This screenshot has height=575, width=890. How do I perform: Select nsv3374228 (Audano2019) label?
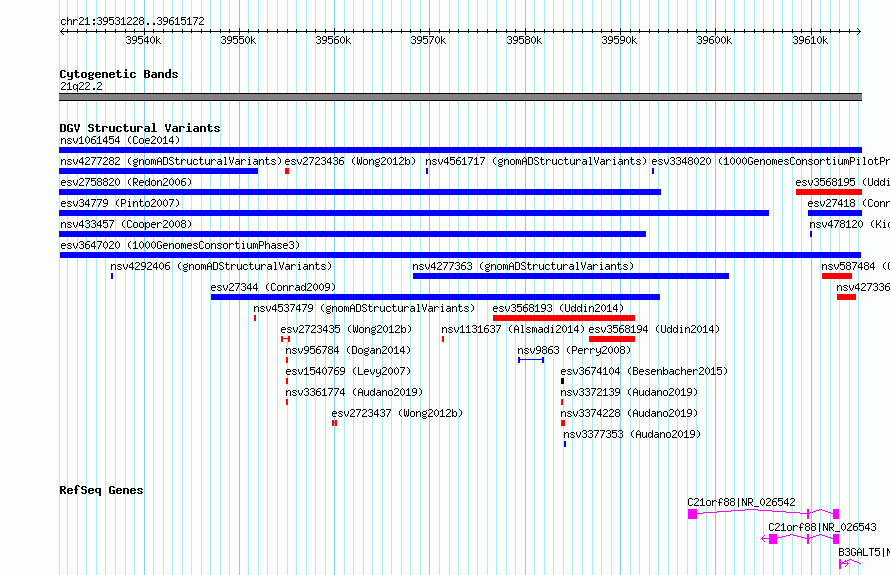pos(629,413)
